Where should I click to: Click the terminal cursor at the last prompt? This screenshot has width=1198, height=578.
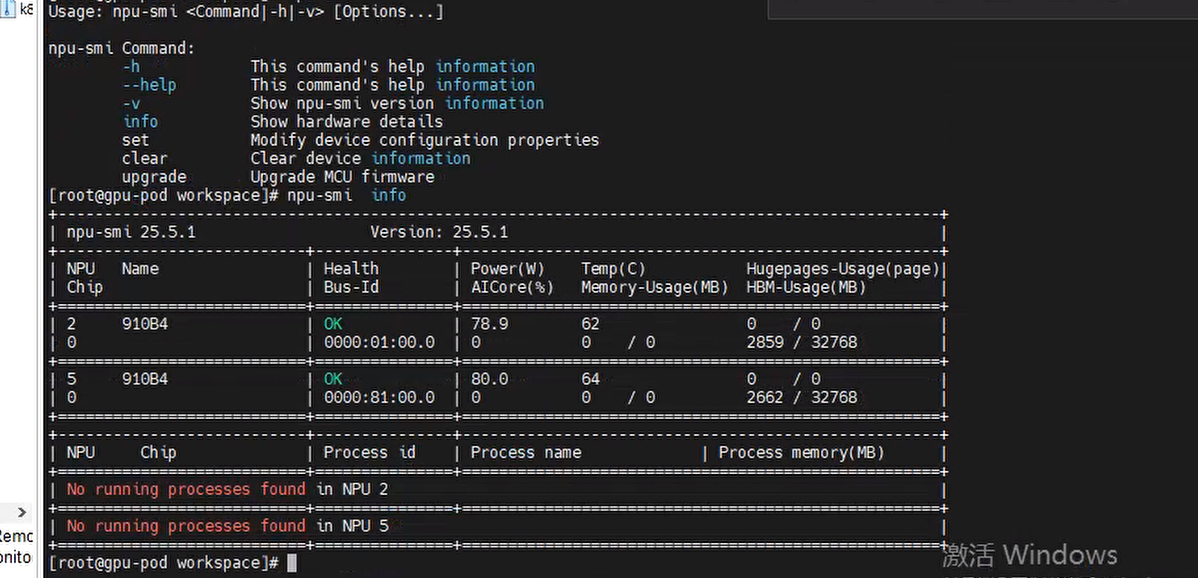point(291,563)
